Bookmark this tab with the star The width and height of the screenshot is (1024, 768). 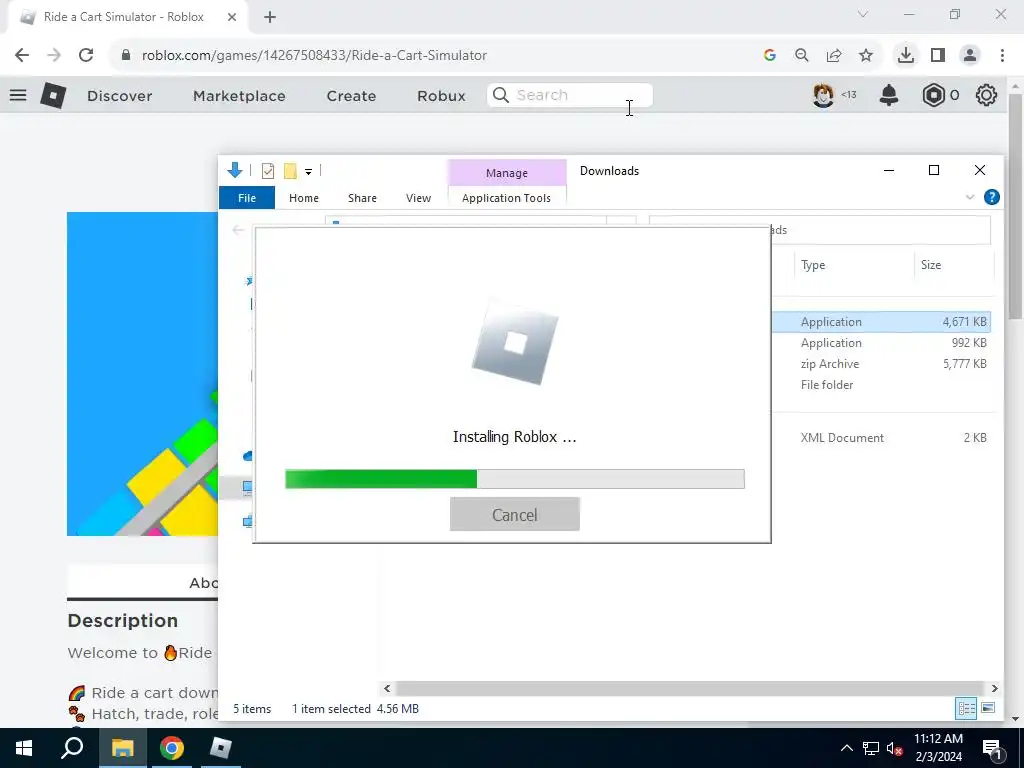[866, 56]
